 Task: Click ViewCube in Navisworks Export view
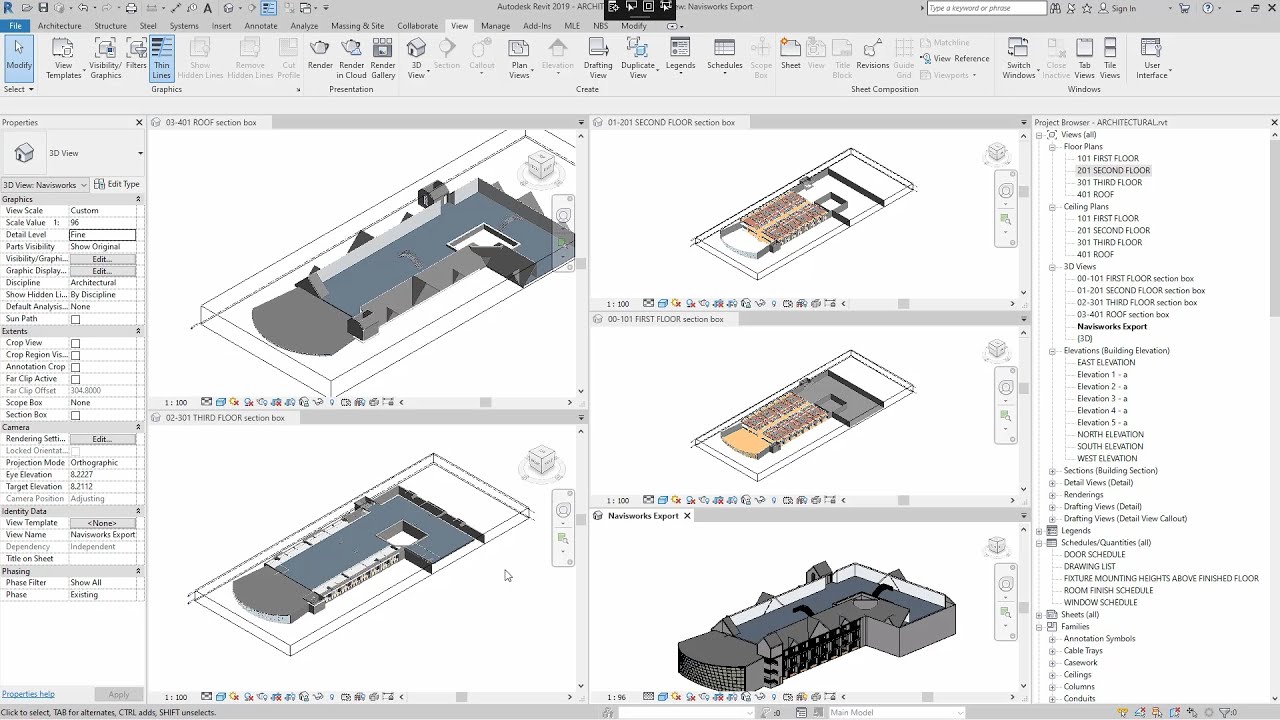tap(997, 545)
